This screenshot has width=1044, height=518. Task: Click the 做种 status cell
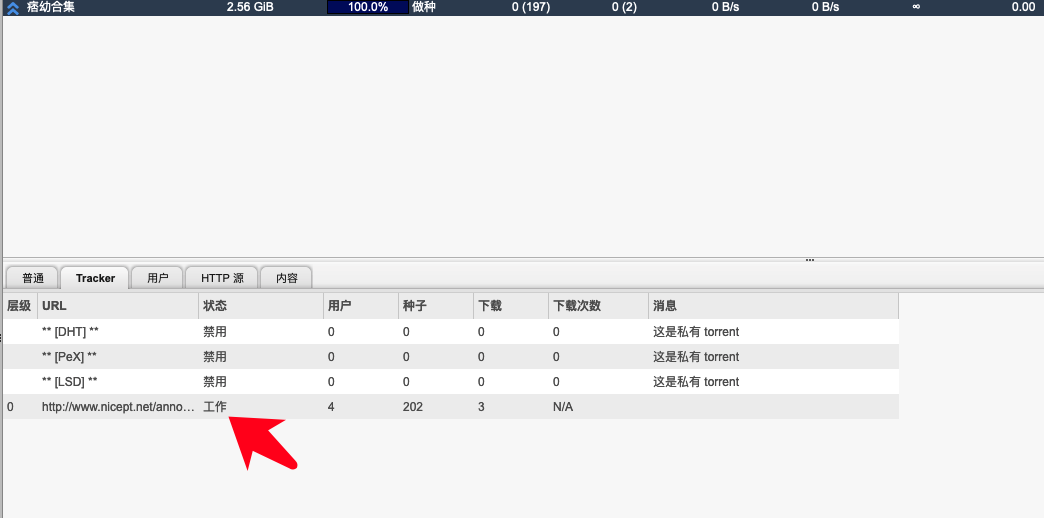point(423,7)
